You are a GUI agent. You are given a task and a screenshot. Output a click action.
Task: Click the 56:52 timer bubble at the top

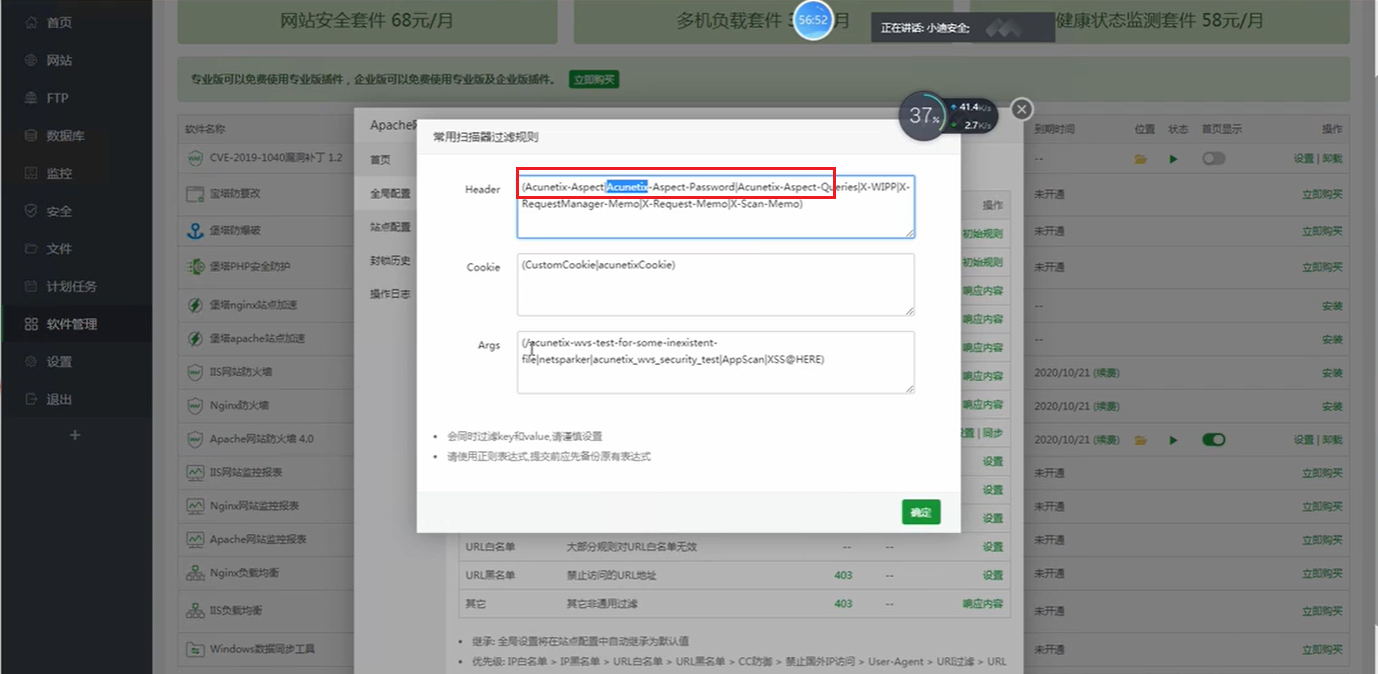813,20
